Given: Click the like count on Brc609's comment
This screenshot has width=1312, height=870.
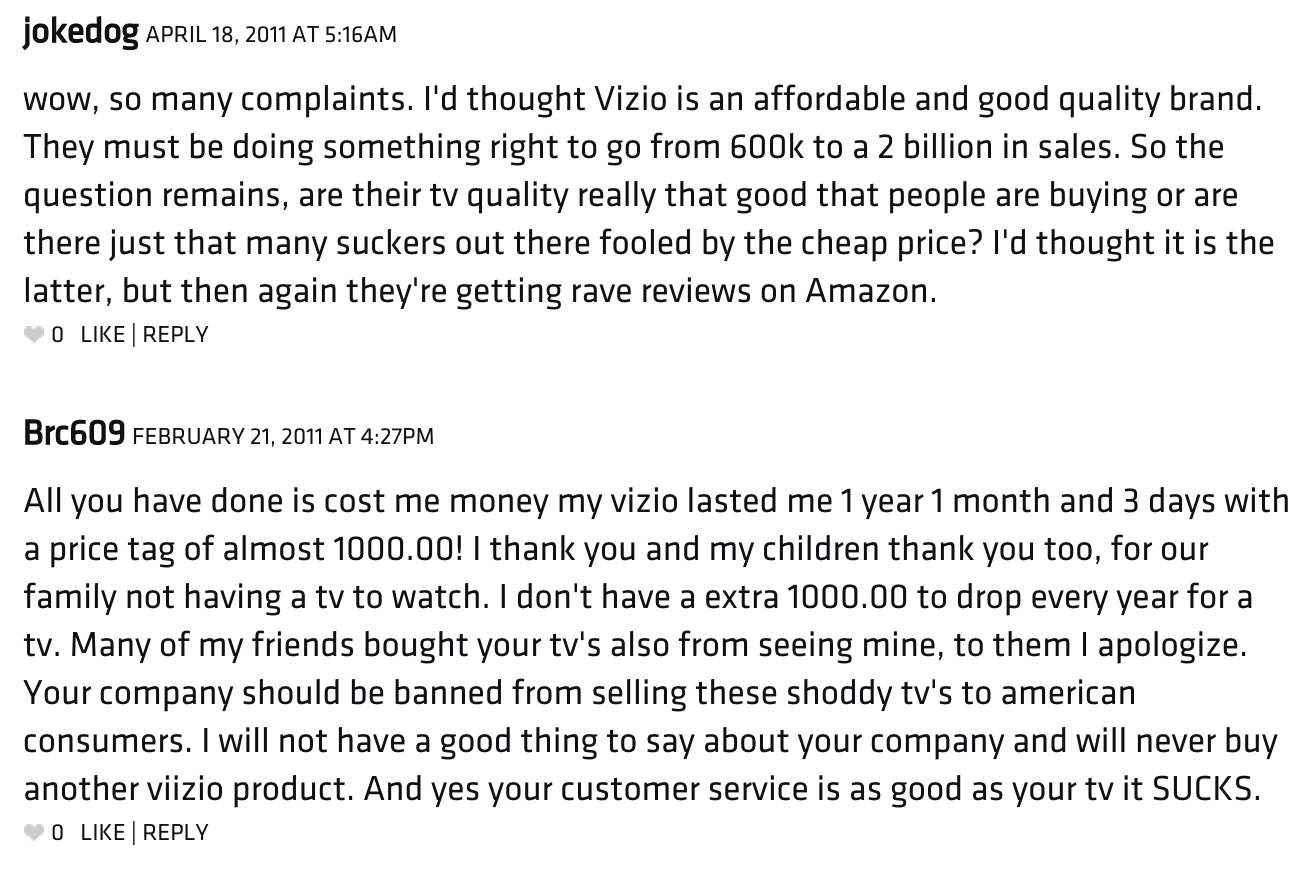Looking at the screenshot, I should (57, 833).
